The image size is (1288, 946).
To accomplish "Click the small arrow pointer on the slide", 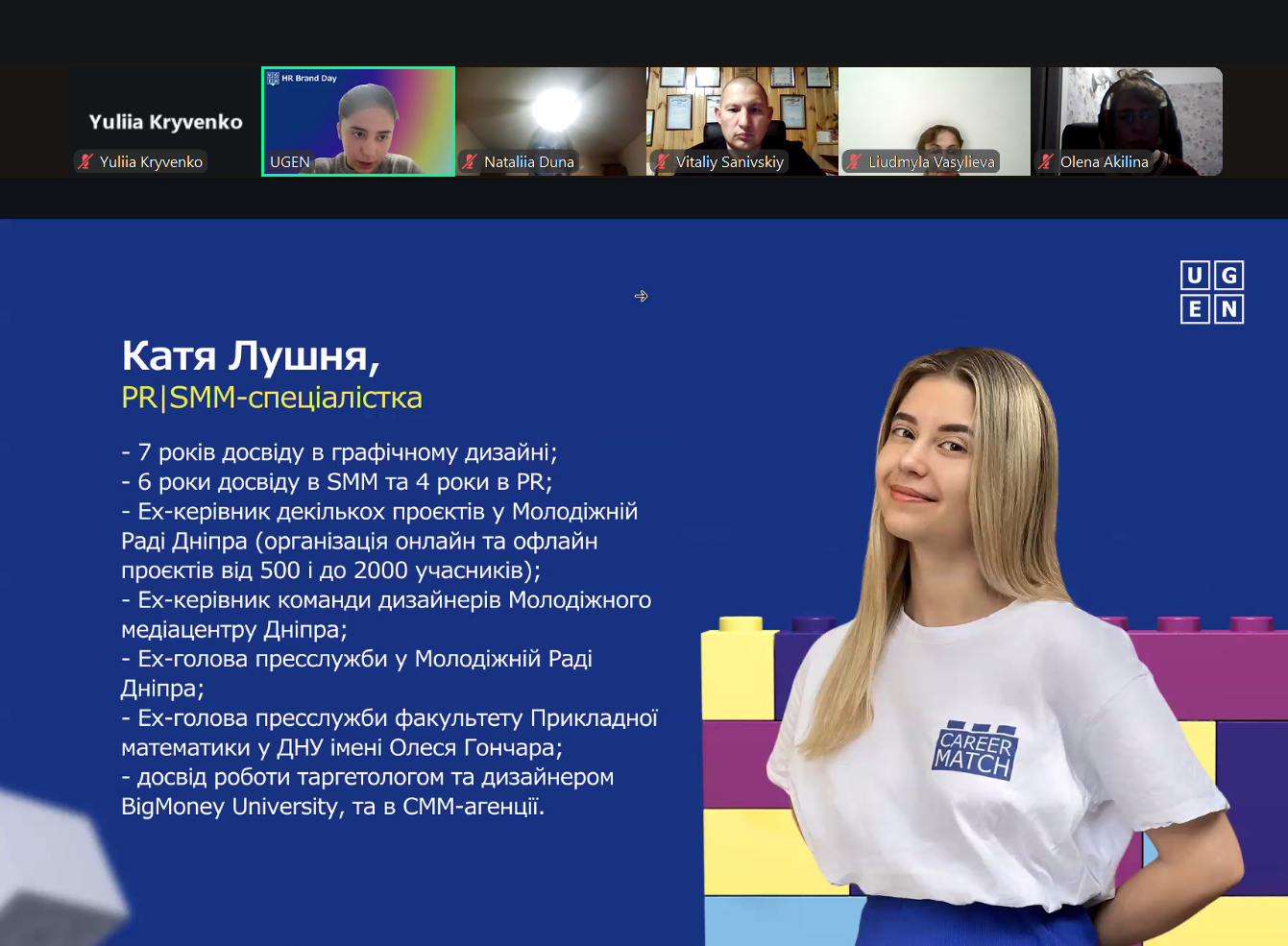I will 641,296.
